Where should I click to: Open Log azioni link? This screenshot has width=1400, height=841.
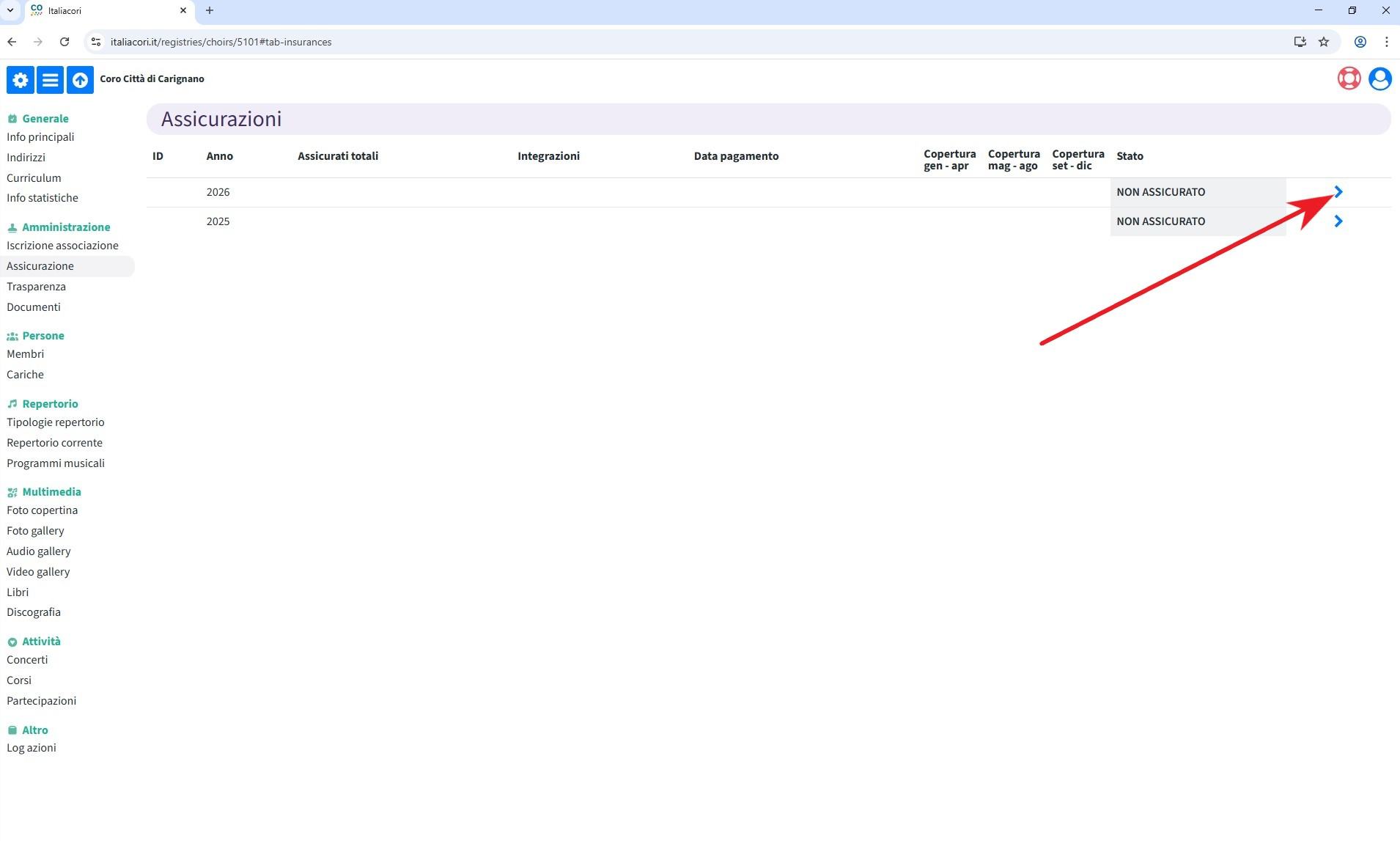(x=32, y=748)
